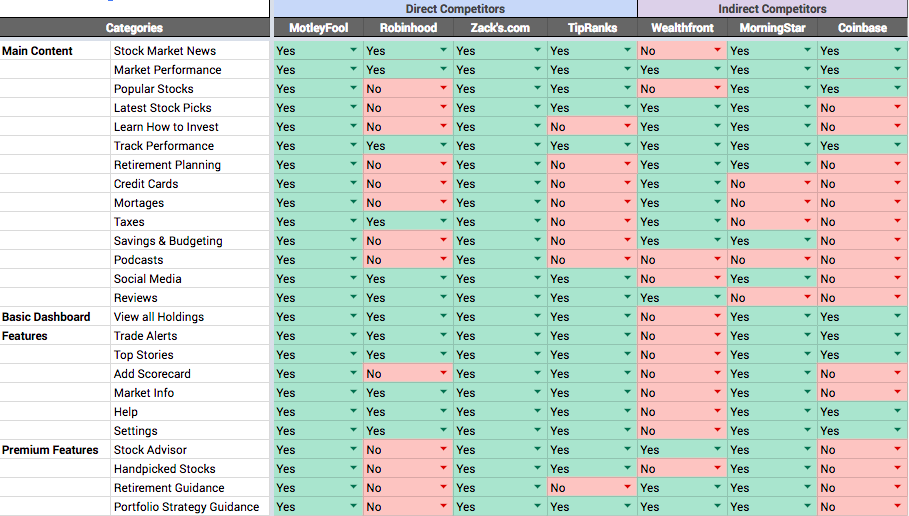Click the Features category cell
Screen dimensions: 909x516
[55, 336]
